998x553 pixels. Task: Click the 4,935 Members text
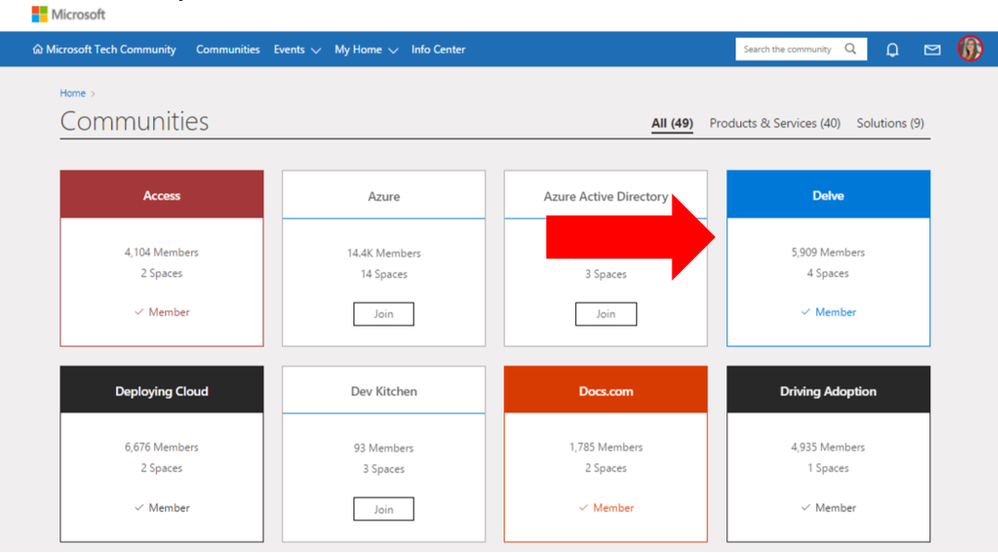[828, 447]
